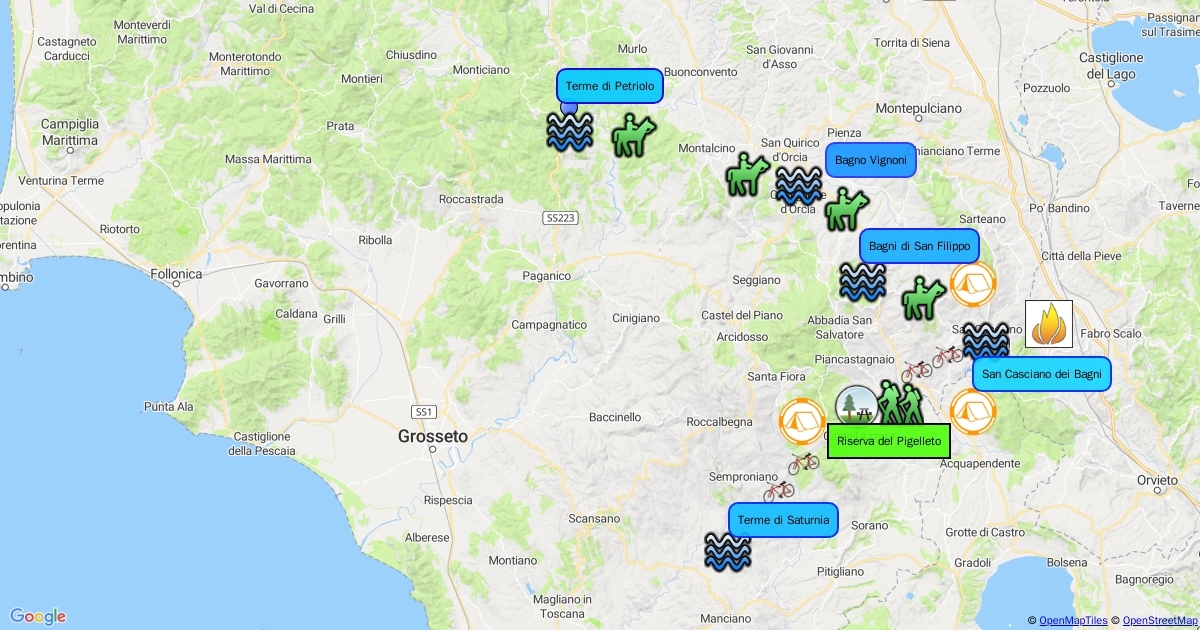Image resolution: width=1200 pixels, height=630 pixels.
Task: Click the Cinigiano place name
Action: point(636,319)
